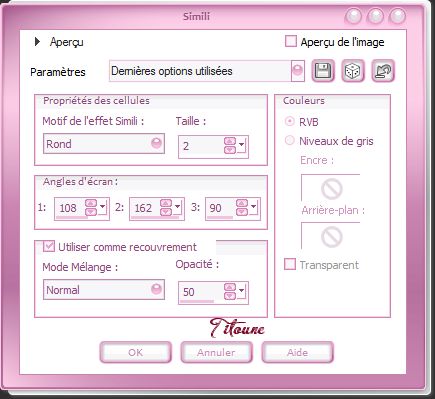
Task: Decrease the Opacité value
Action: pyautogui.click(x=230, y=295)
